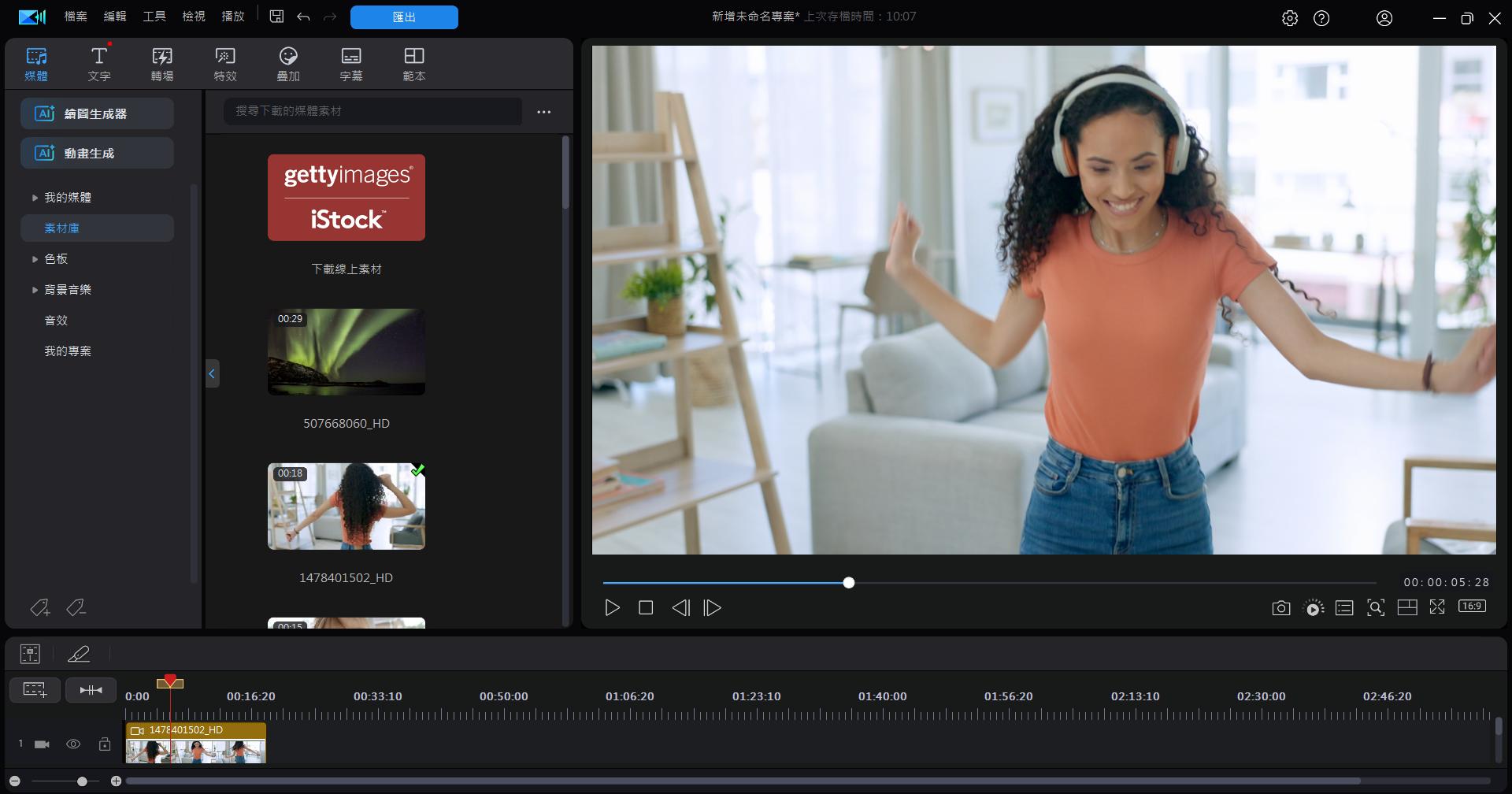Click the play button in preview
Viewport: 1512px width, 794px height.
click(x=612, y=608)
